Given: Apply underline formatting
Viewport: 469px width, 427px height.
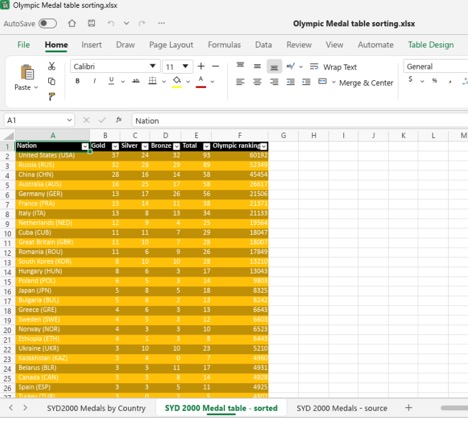Looking at the screenshot, I should pyautogui.click(x=111, y=81).
